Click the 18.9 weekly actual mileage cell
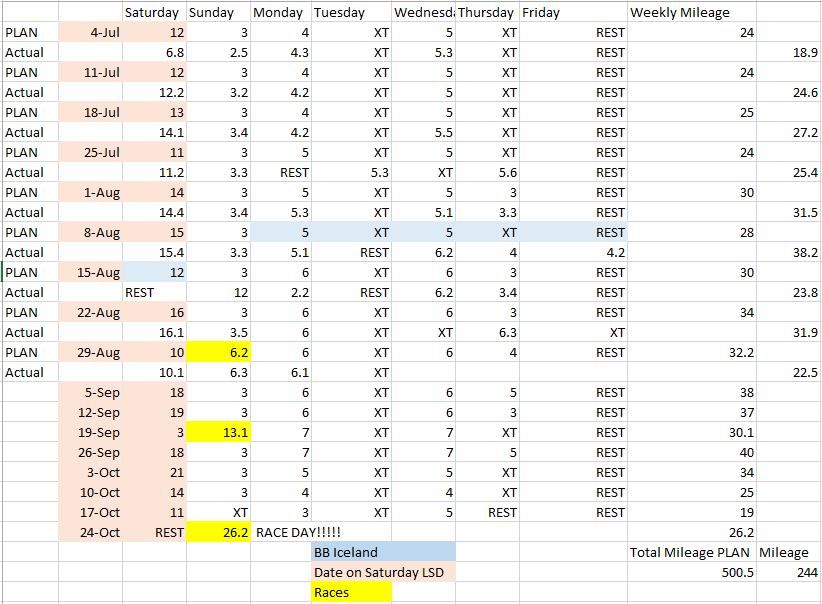The image size is (822, 604). click(789, 52)
